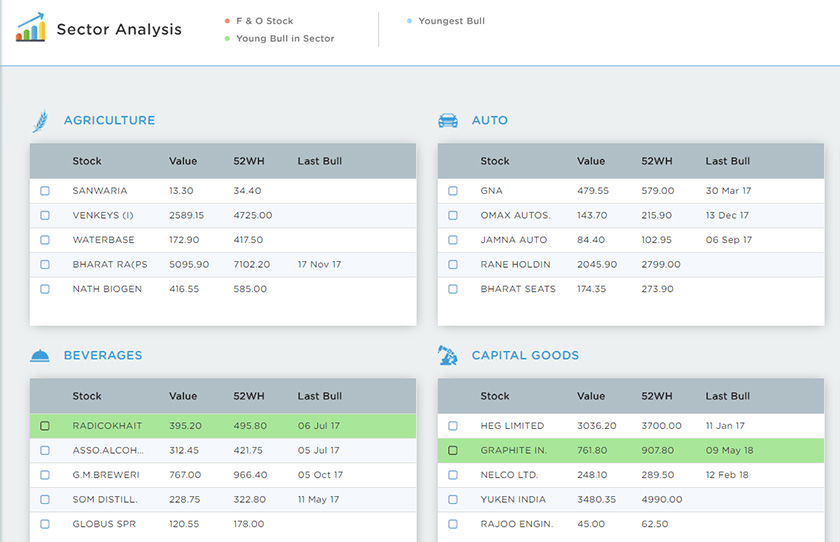Image resolution: width=840 pixels, height=542 pixels.
Task: Click the orange F & O Stock legend dot
Action: (x=227, y=21)
